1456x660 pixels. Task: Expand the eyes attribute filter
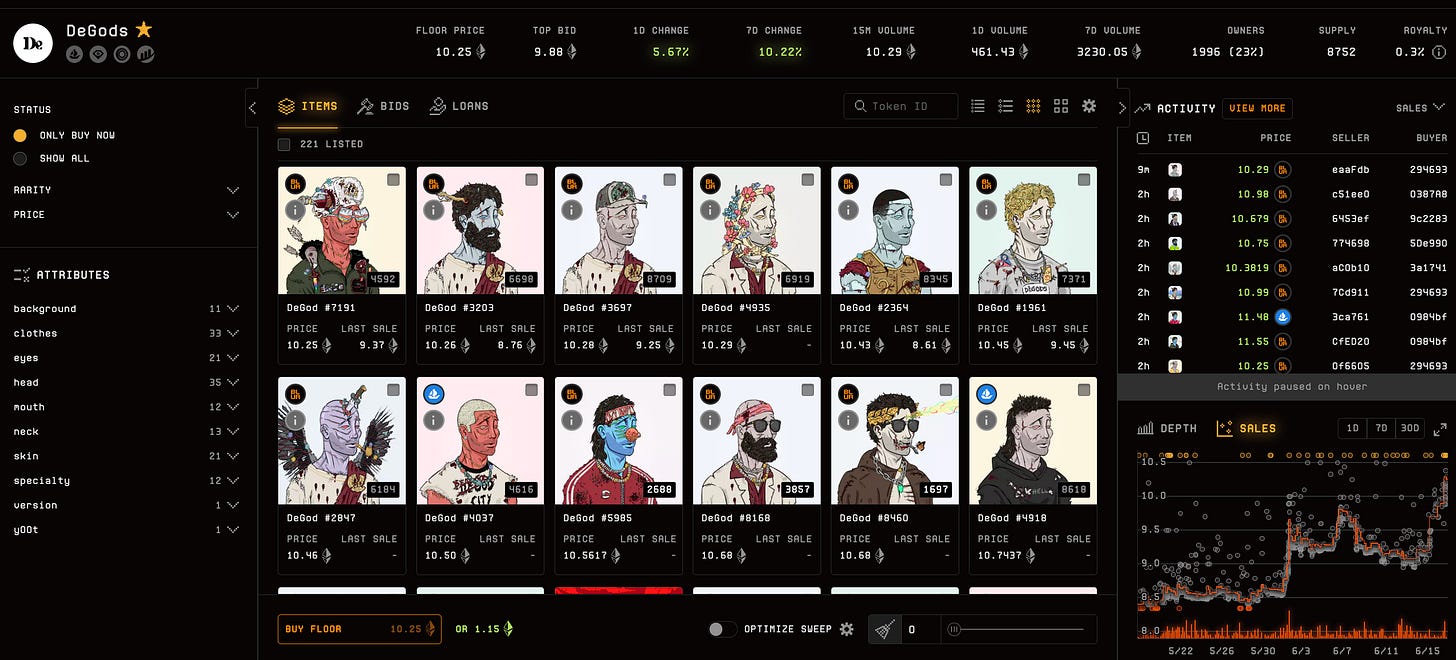click(126, 358)
